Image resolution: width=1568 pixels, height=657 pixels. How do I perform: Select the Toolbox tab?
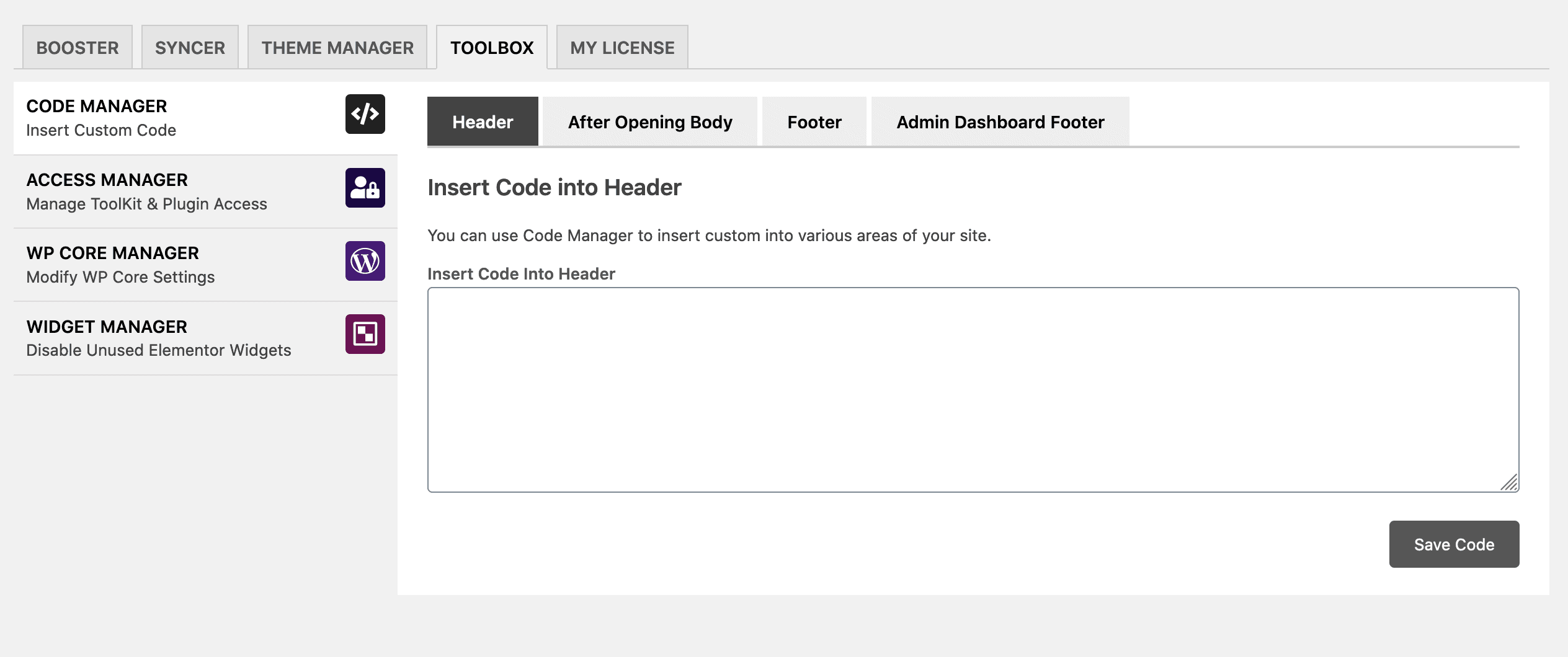492,48
